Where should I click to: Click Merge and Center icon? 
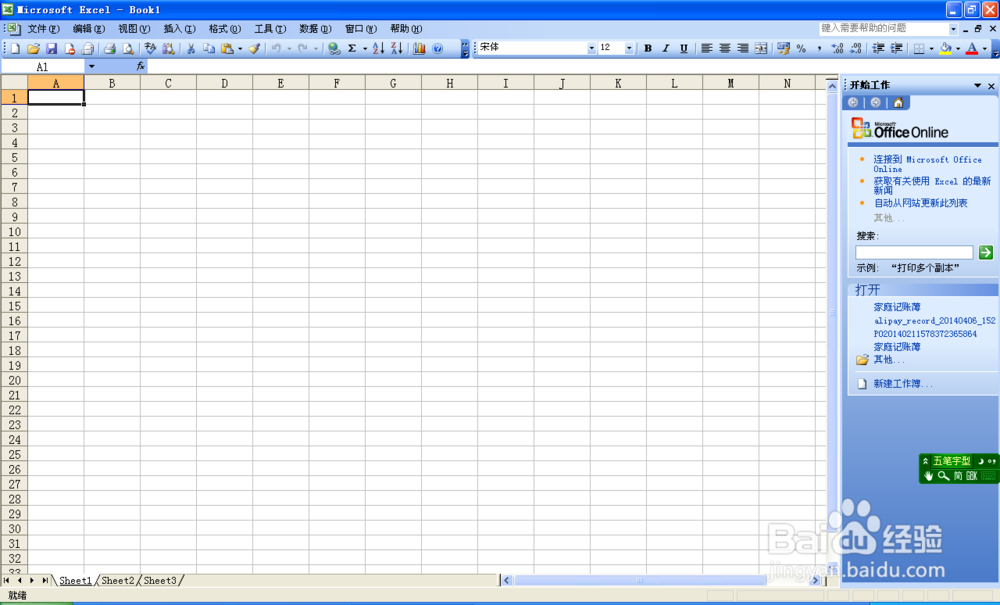coord(761,48)
